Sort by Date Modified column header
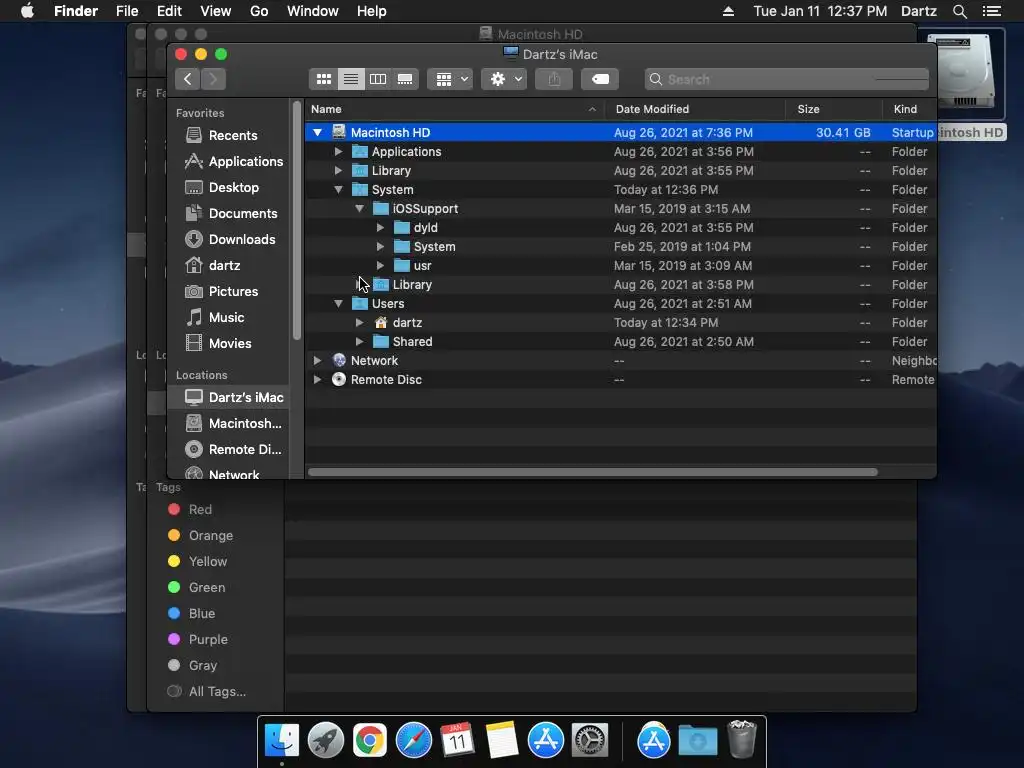 click(x=695, y=109)
